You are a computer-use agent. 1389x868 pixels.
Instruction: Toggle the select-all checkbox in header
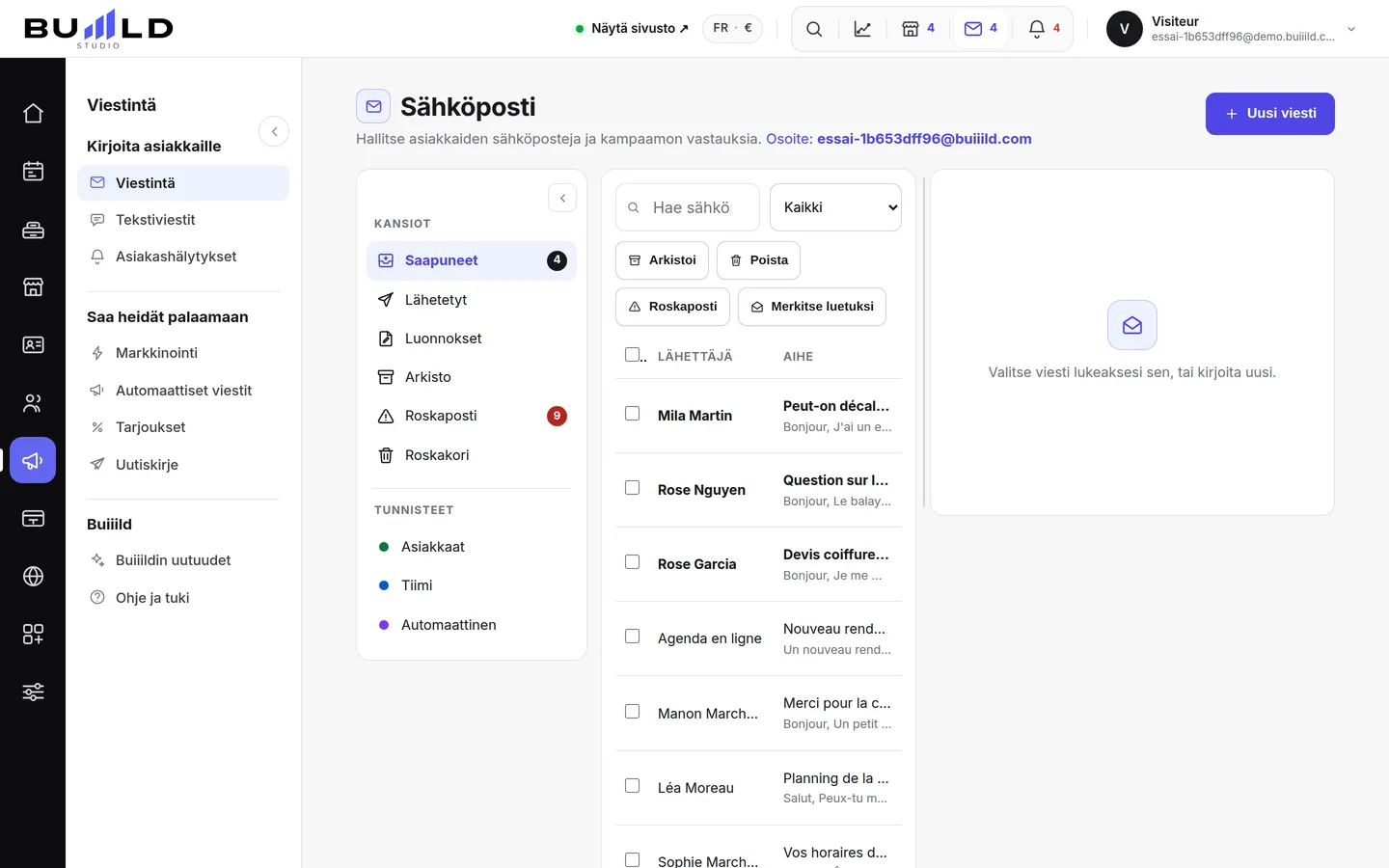(633, 355)
